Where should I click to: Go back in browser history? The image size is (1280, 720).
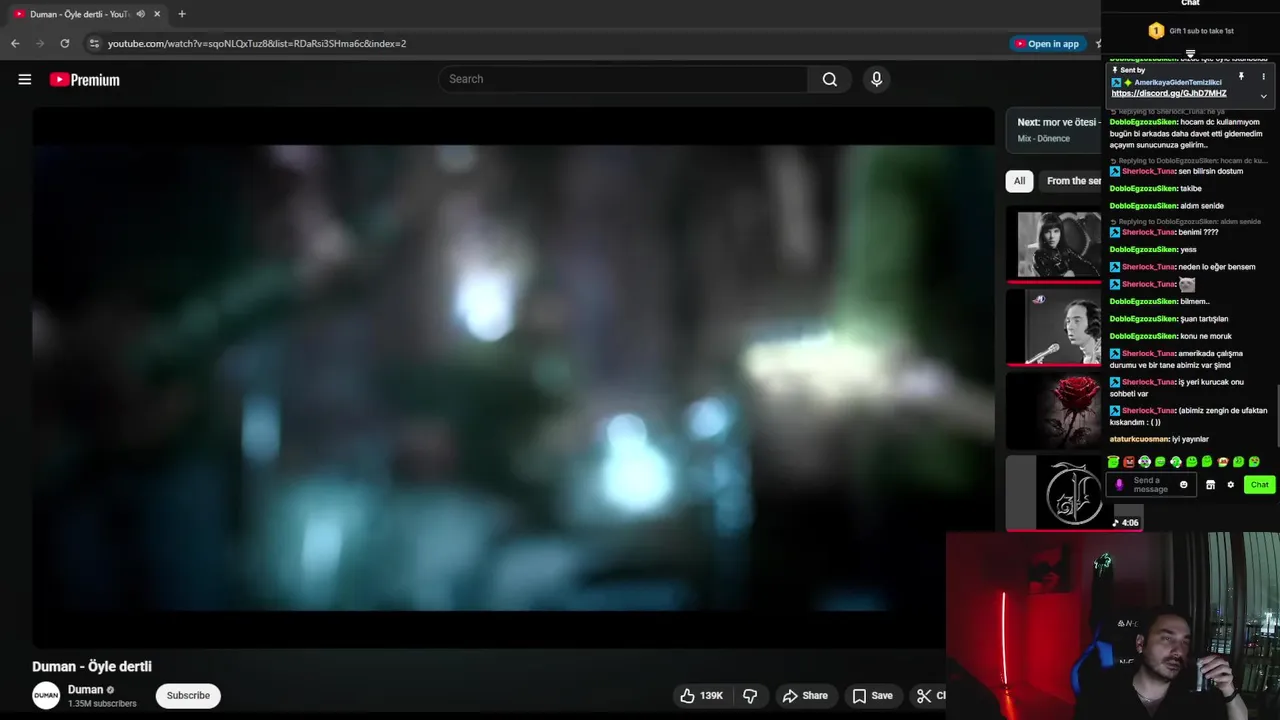point(15,43)
